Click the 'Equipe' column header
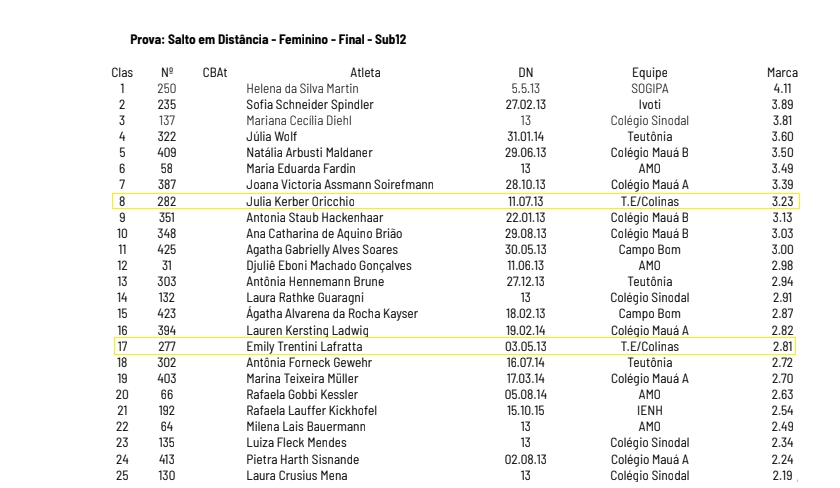This screenshot has width=840, height=488. (649, 73)
